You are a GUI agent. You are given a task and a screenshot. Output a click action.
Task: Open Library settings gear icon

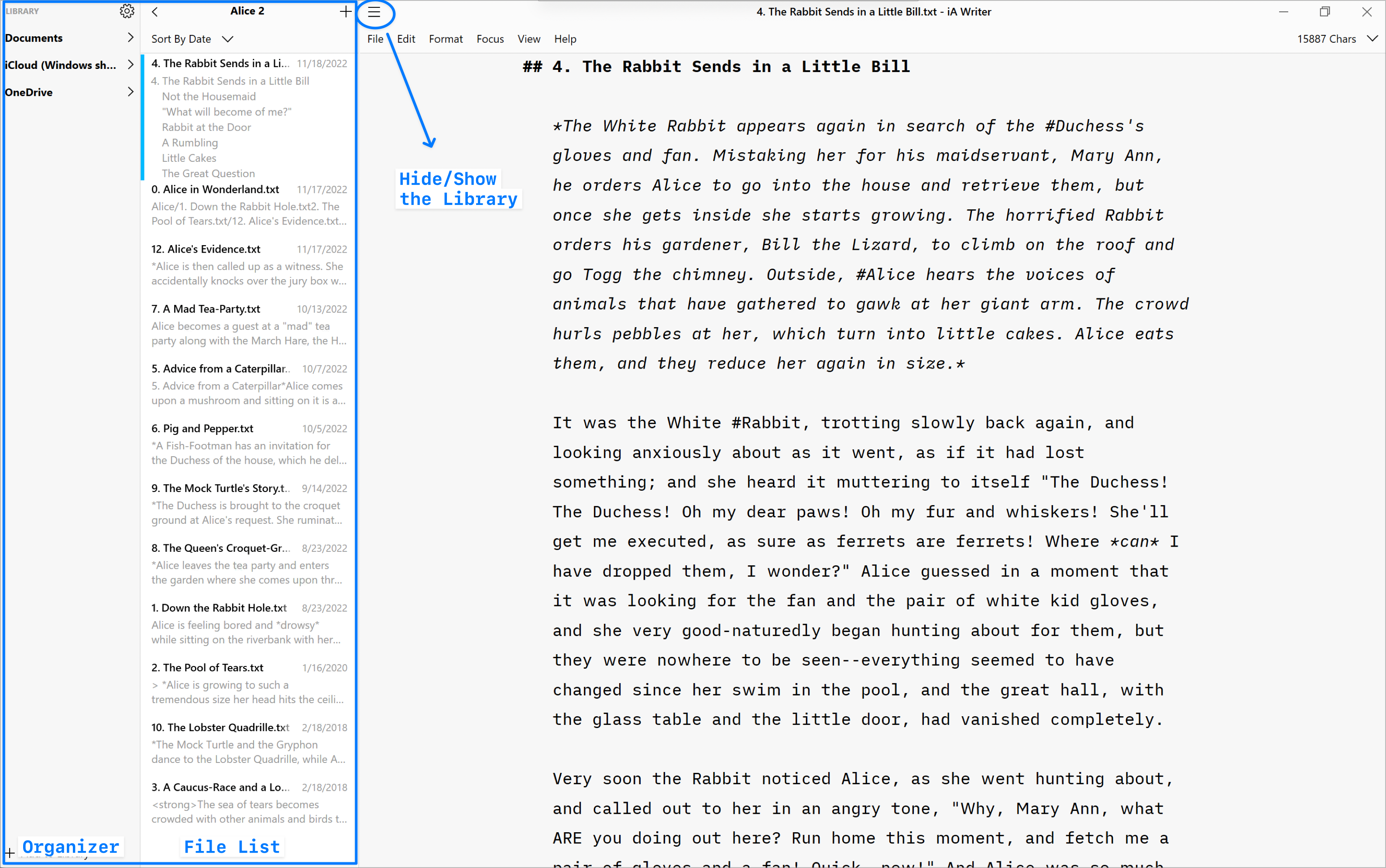(127, 11)
